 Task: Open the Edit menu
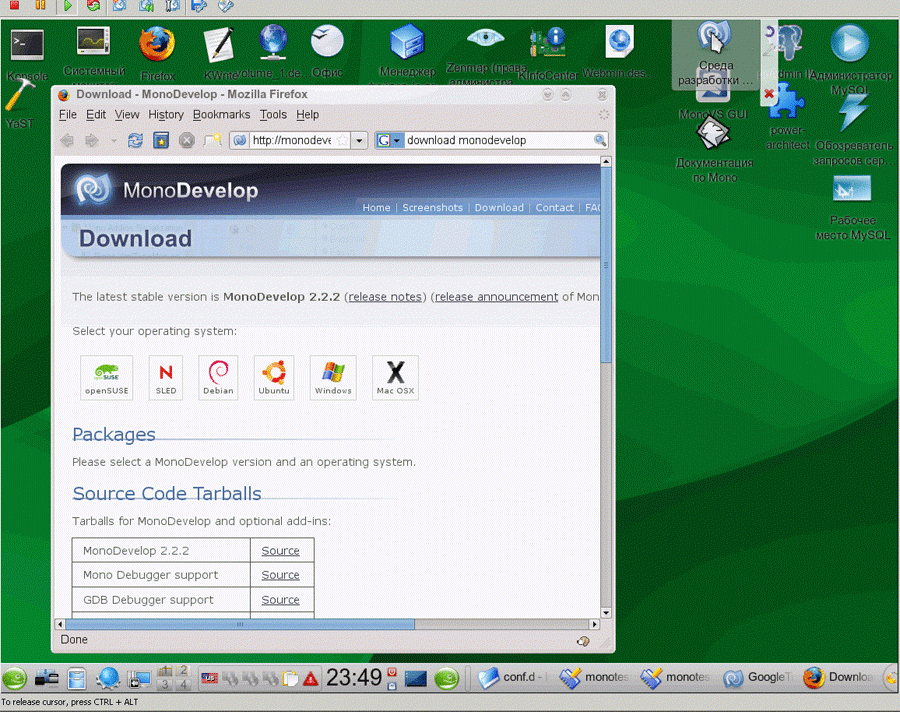pyautogui.click(x=96, y=114)
